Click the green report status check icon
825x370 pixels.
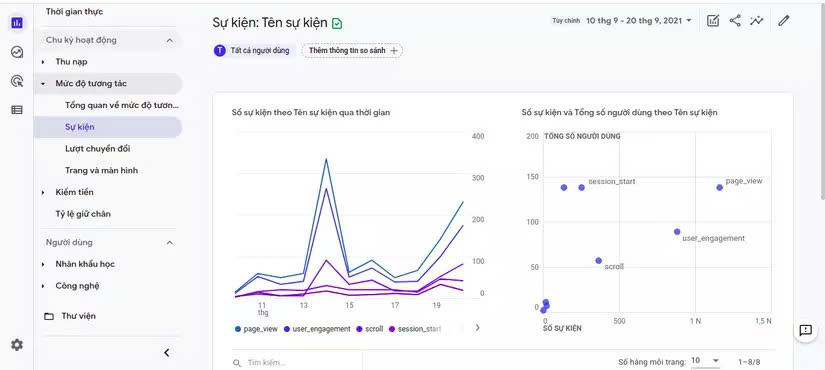pos(337,23)
